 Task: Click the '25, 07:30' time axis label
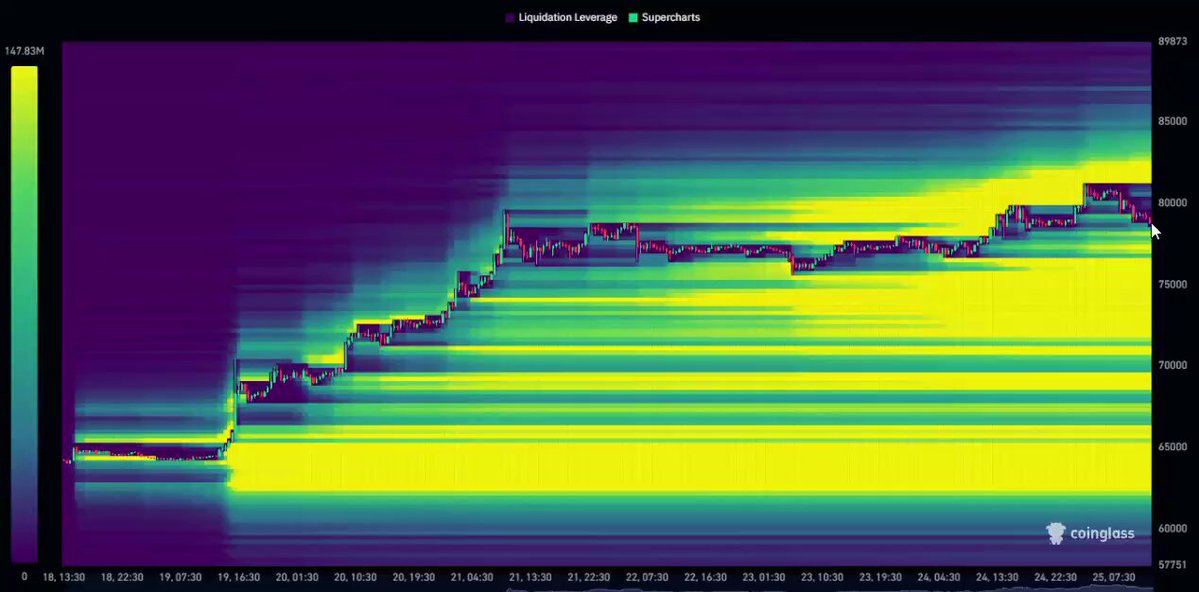point(1113,577)
